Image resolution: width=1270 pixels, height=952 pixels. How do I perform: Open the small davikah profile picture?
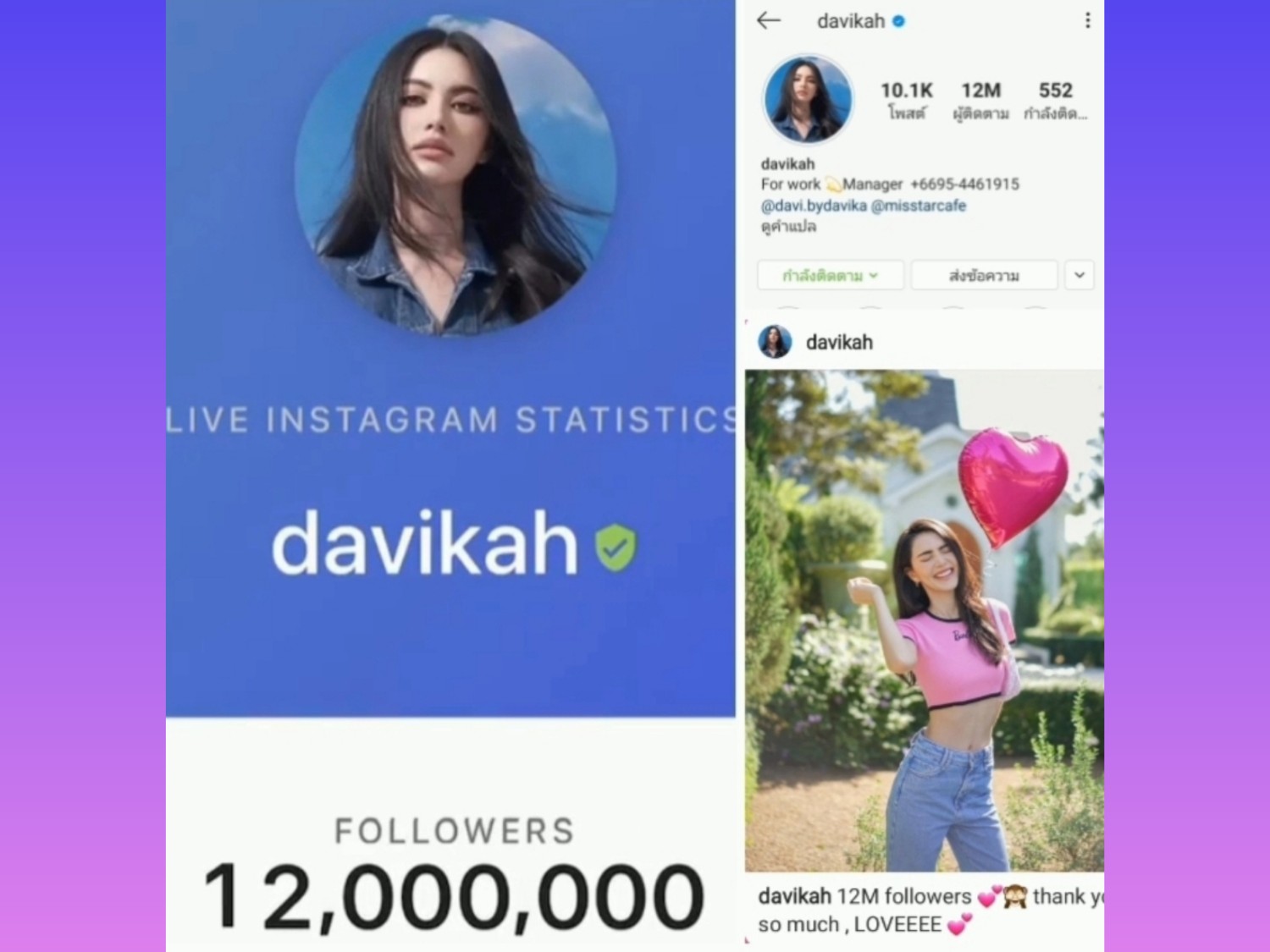coord(808,99)
